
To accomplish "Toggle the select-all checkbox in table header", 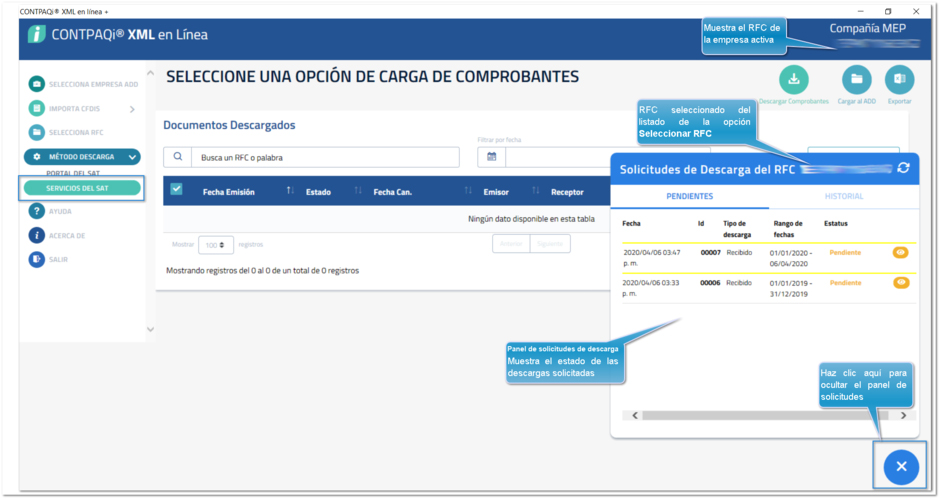I will coord(176,189).
